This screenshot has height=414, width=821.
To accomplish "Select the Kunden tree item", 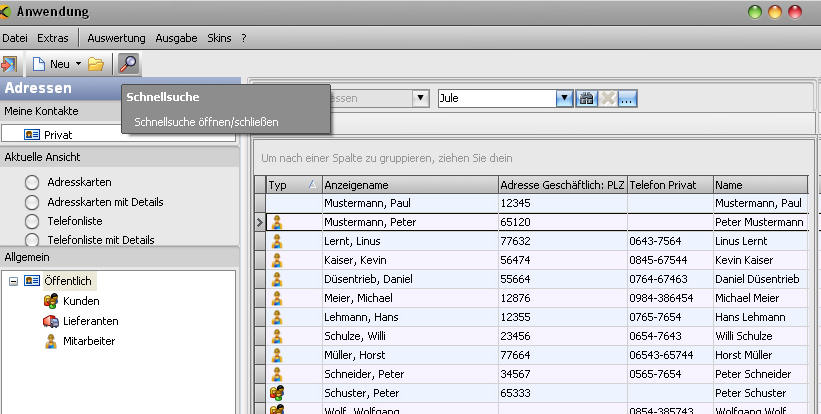I will tap(81, 301).
